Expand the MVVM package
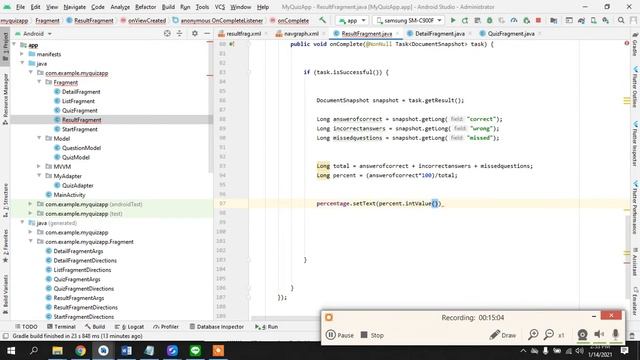This screenshot has width=640, height=360. pyautogui.click(x=39, y=167)
